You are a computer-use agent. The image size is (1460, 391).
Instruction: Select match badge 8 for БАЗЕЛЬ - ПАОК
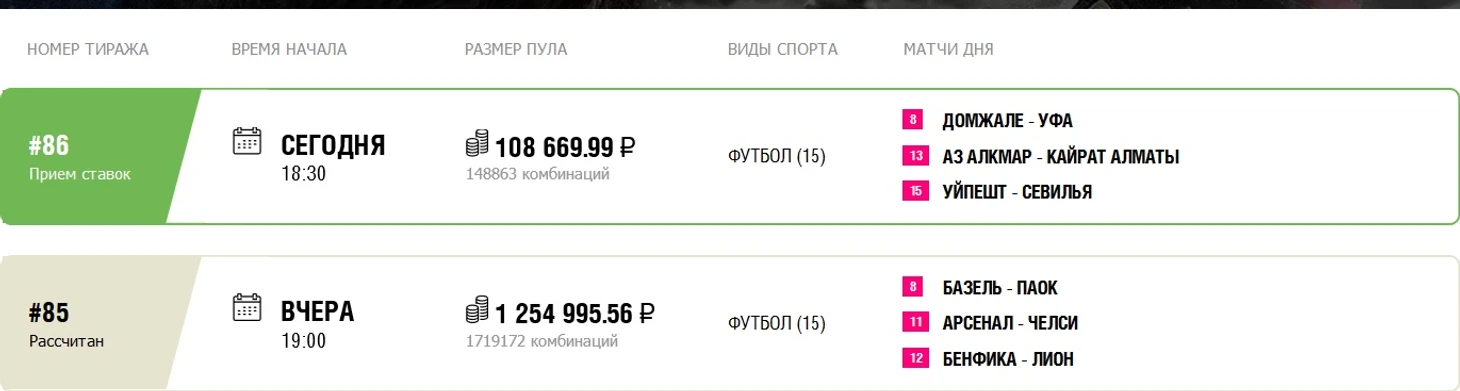(914, 288)
